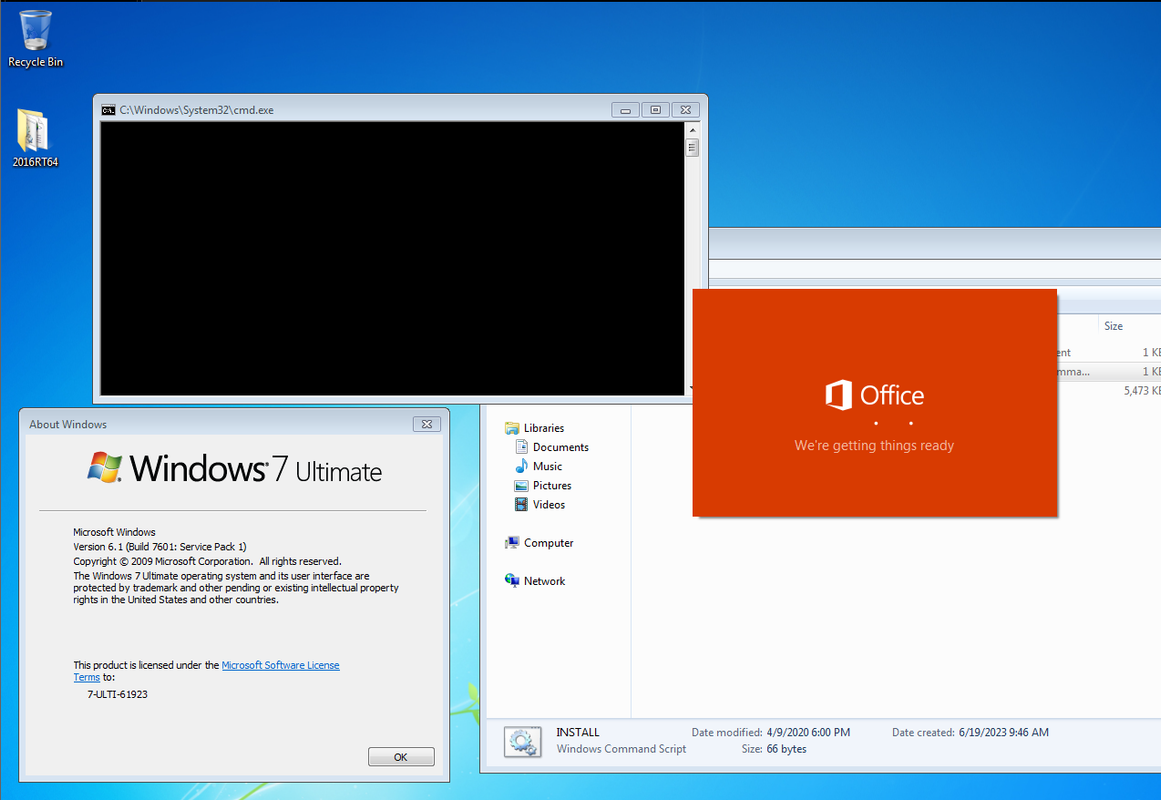The image size is (1161, 800).
Task: Open the Terms link in About Windows
Action: pyautogui.click(x=87, y=677)
